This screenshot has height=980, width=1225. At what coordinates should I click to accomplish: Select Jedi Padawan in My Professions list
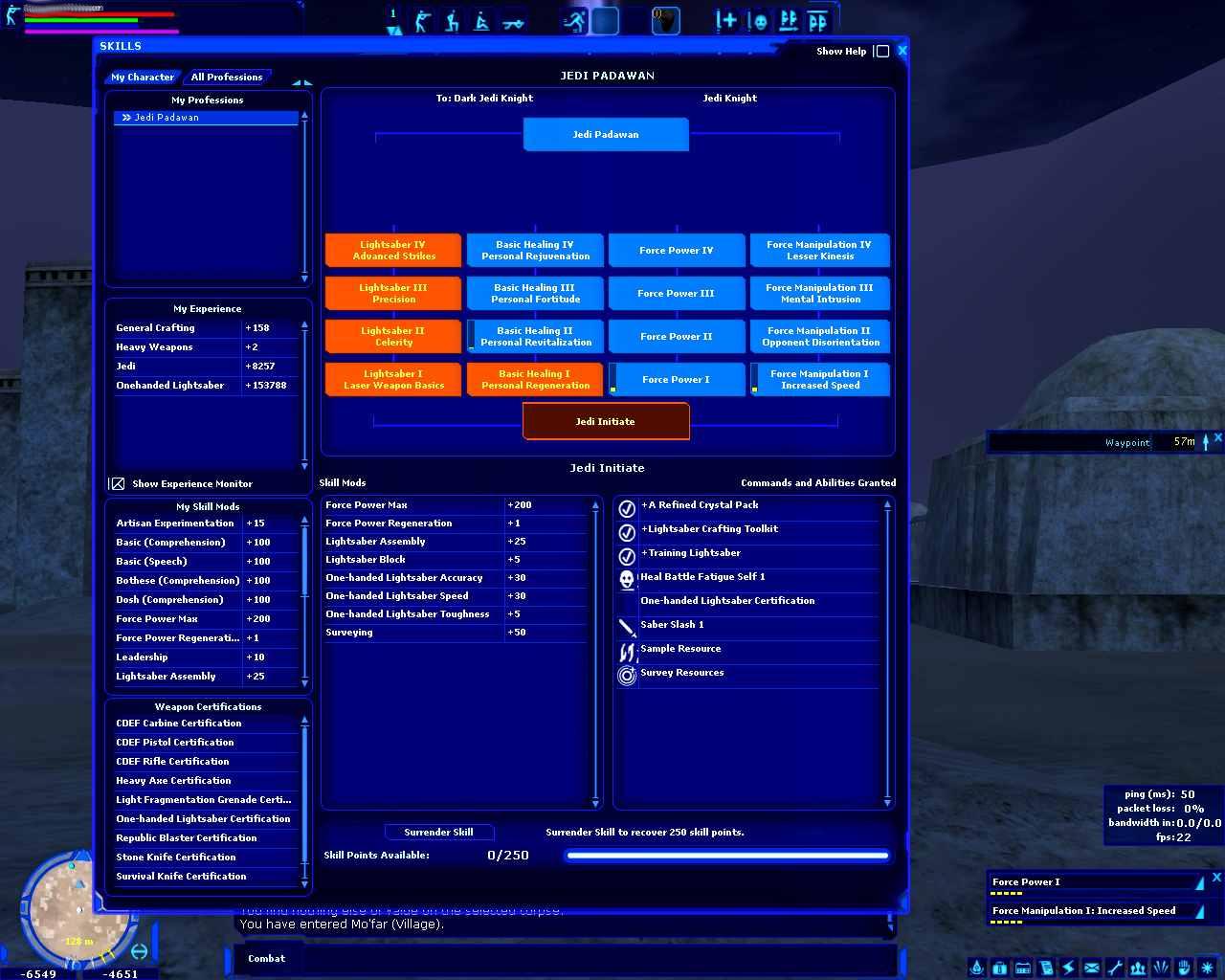click(207, 118)
